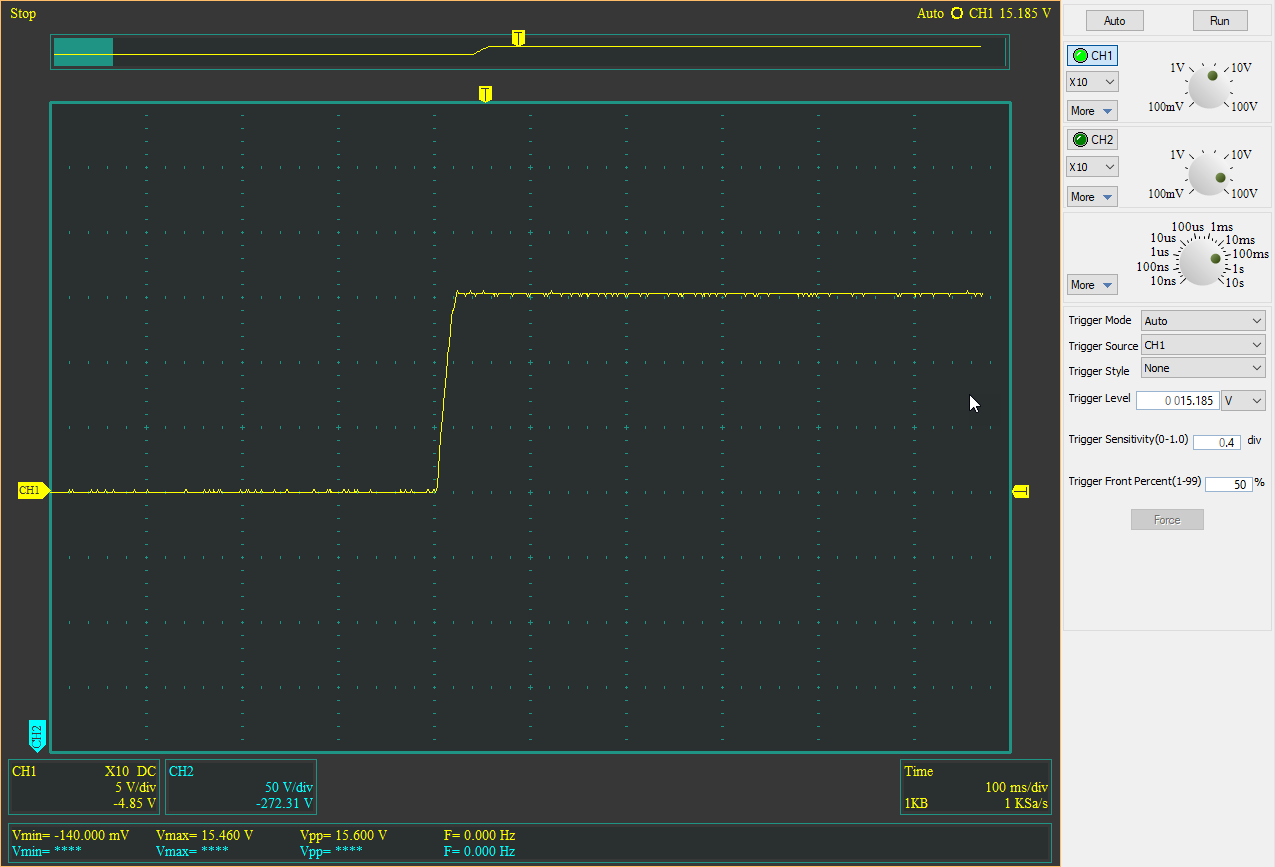Open the Trigger Source dropdown
Viewport: 1275px width, 867px height.
[x=1203, y=345]
